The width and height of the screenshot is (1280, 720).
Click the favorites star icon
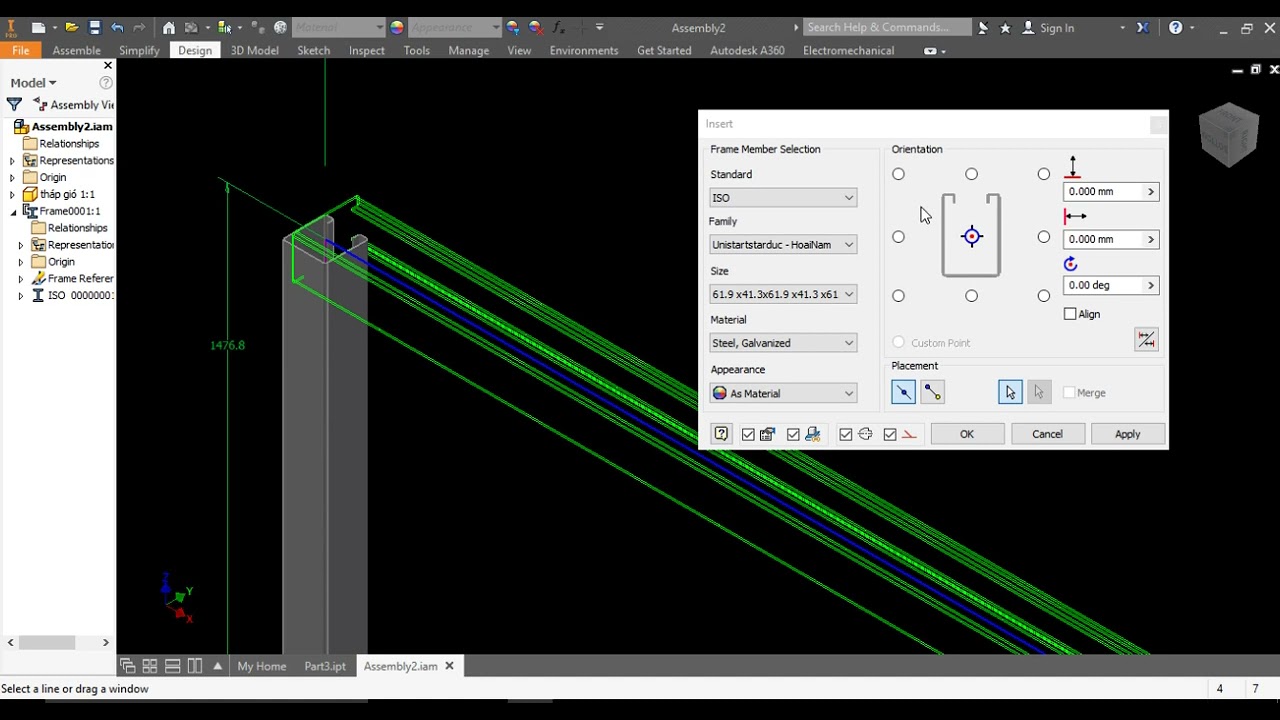[1005, 28]
